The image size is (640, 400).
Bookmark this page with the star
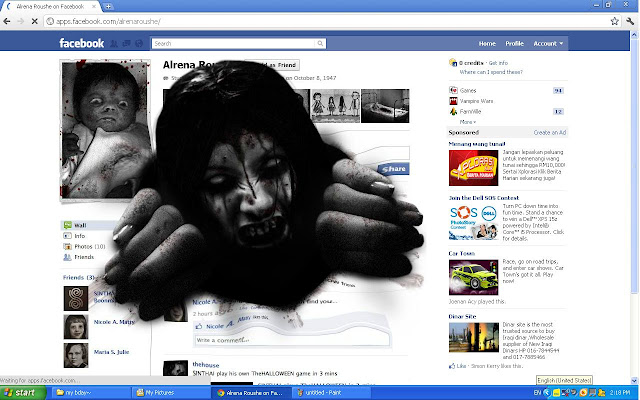[x=614, y=21]
